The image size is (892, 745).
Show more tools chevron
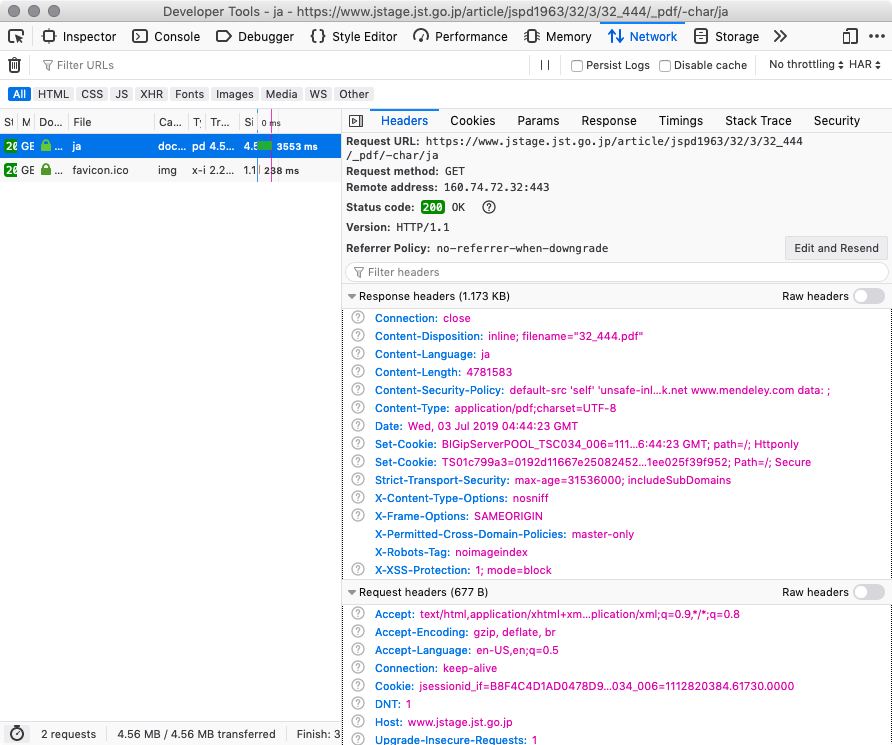(780, 36)
